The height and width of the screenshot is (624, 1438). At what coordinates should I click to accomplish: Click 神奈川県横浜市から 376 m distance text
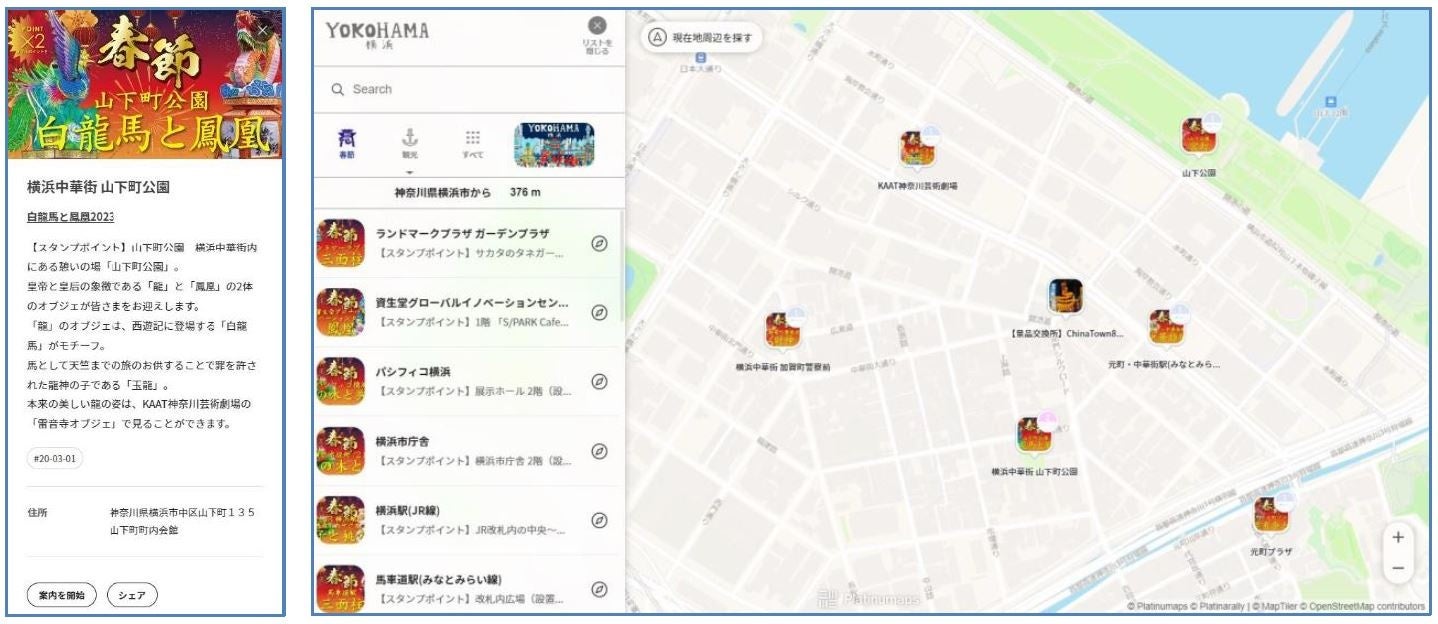click(468, 192)
